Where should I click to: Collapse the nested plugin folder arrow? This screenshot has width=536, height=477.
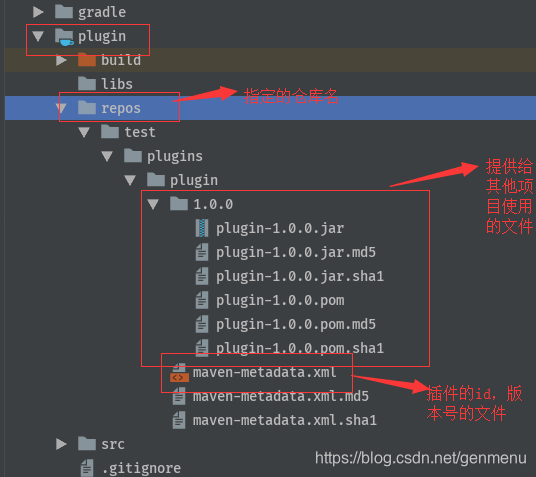click(130, 180)
